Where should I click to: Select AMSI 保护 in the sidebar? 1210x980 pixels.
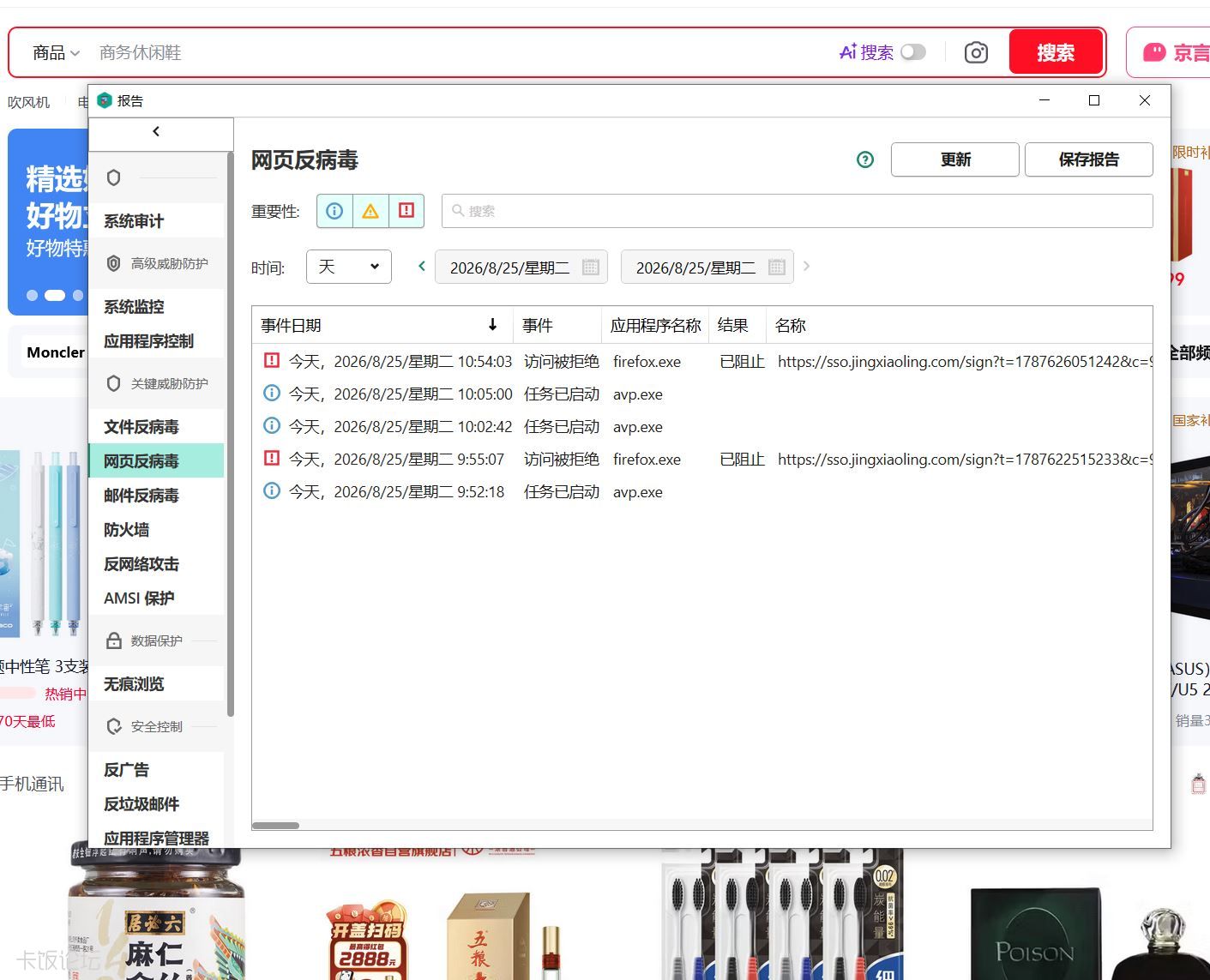tap(156, 598)
